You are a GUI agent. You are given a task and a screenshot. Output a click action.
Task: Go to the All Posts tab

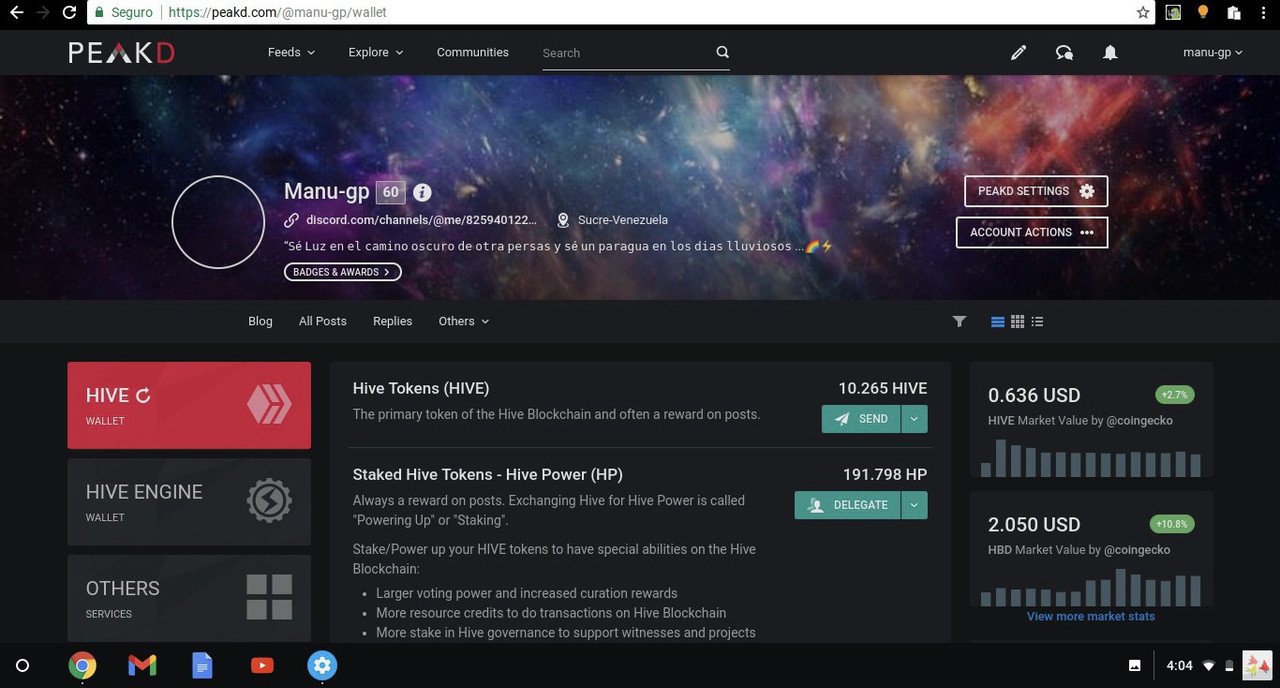[323, 321]
